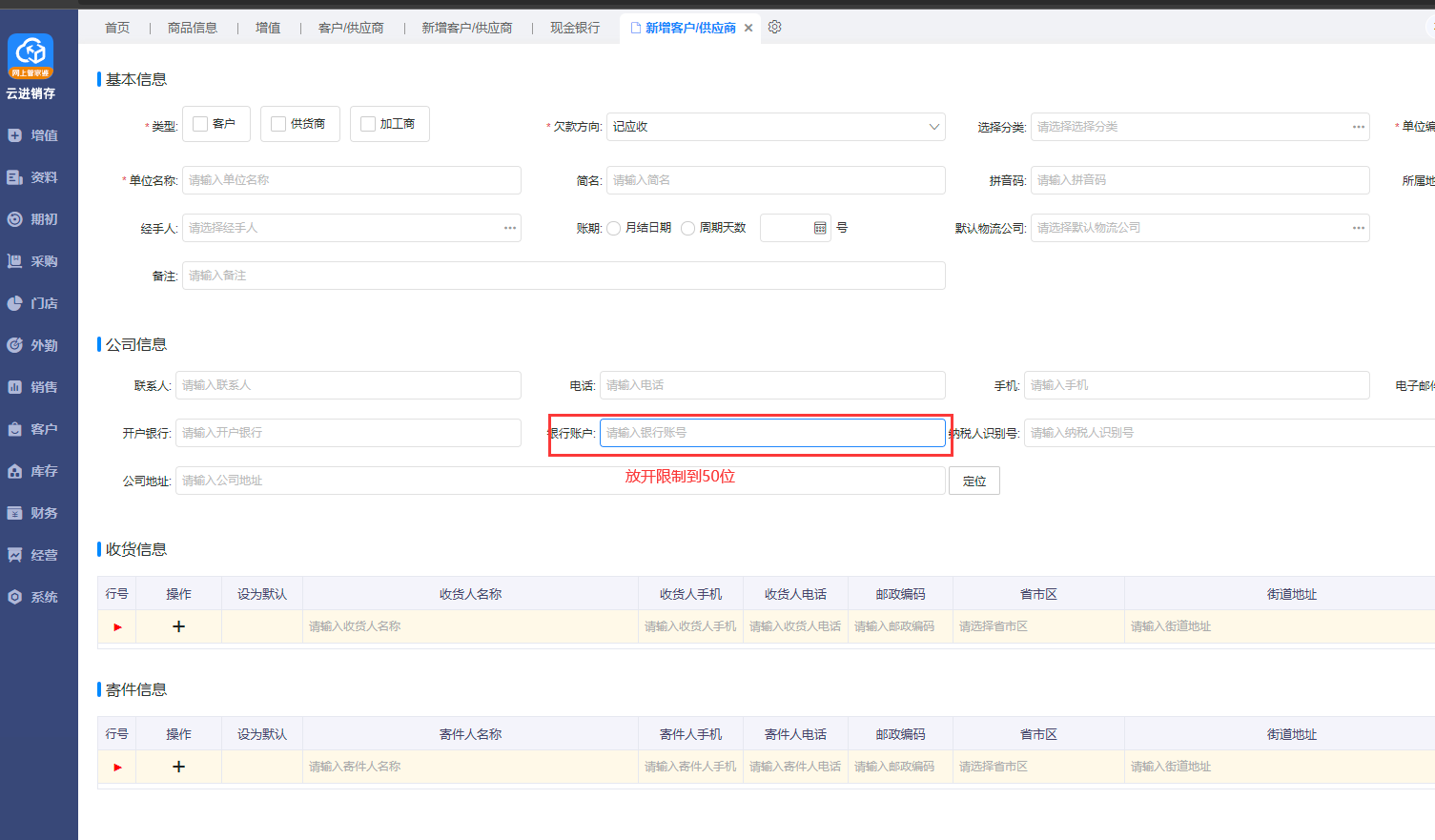Focus the 电话 input field
Viewport: 1435px width, 840px height.
(772, 385)
